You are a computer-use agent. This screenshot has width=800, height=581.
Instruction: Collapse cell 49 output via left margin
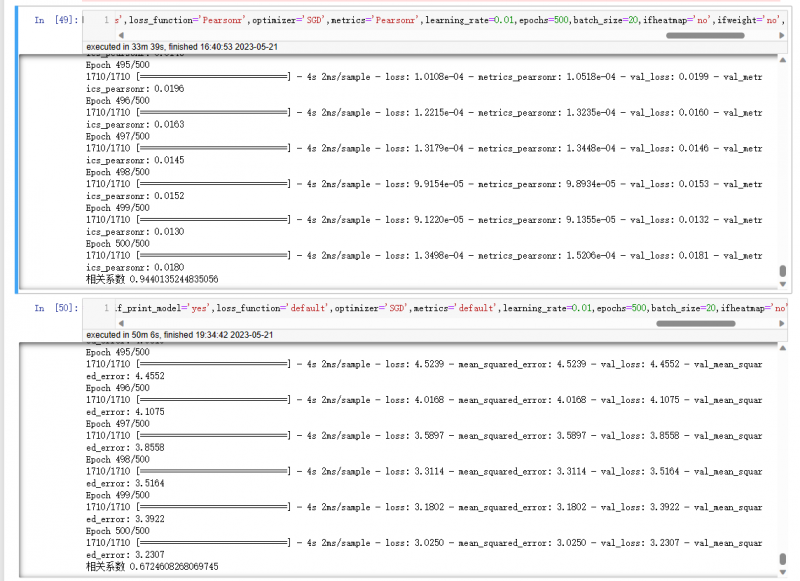(x=45, y=170)
